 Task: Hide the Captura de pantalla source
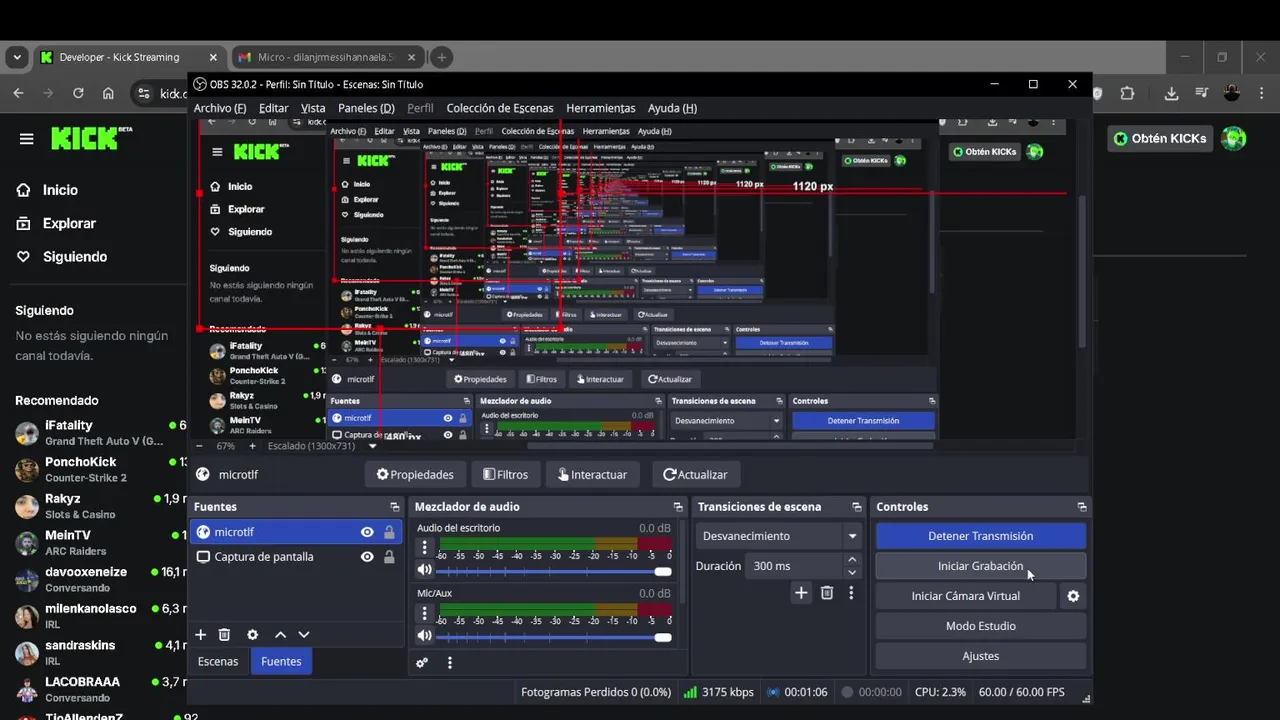367,557
